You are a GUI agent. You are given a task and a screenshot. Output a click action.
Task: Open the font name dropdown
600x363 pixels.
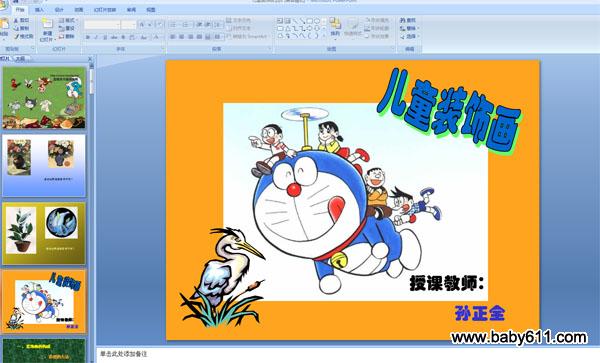[102, 25]
